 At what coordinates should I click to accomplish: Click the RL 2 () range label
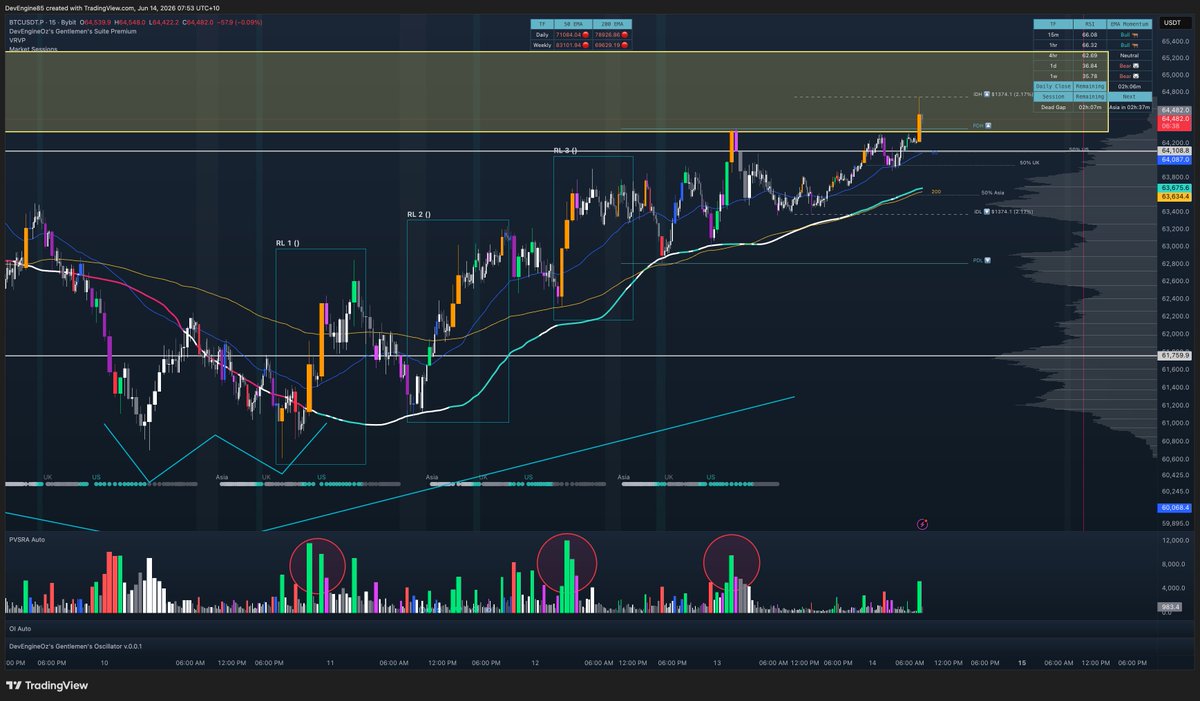pyautogui.click(x=419, y=214)
